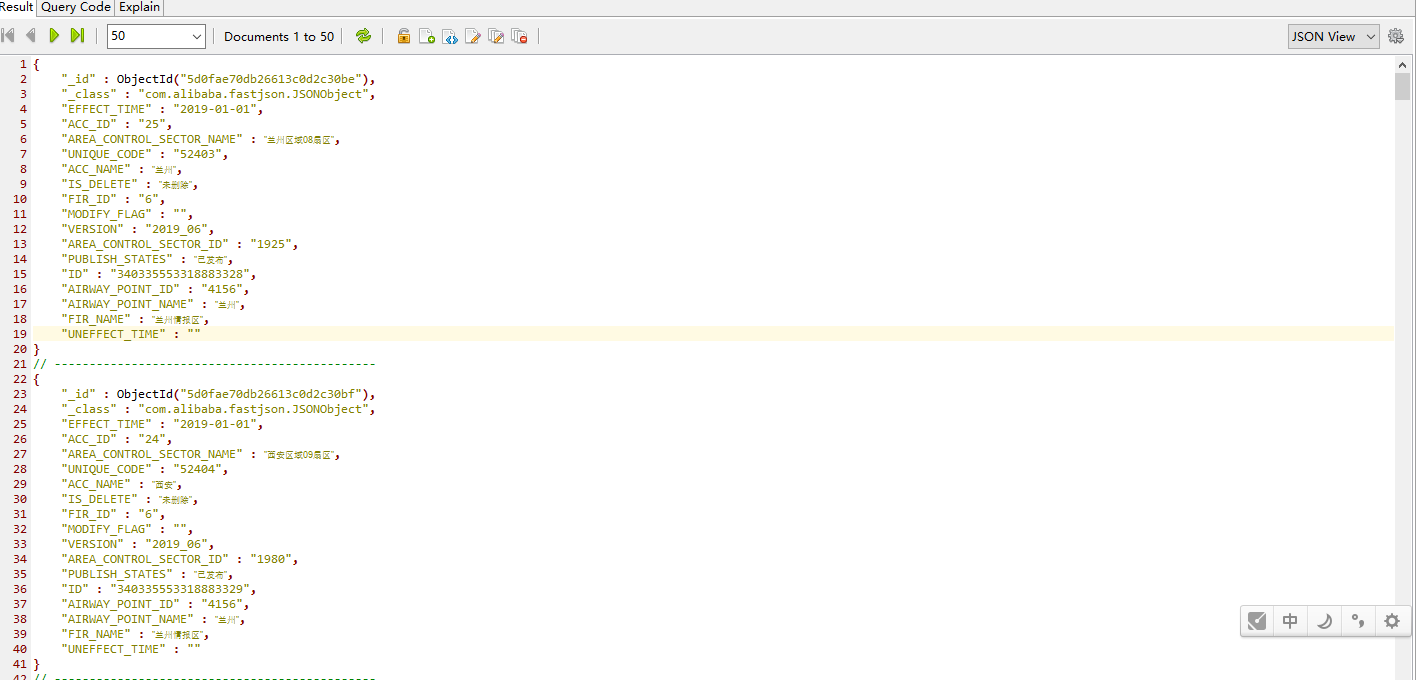This screenshot has height=680, width=1418.
Task: Switch to the Query Code tab
Action: (76, 7)
